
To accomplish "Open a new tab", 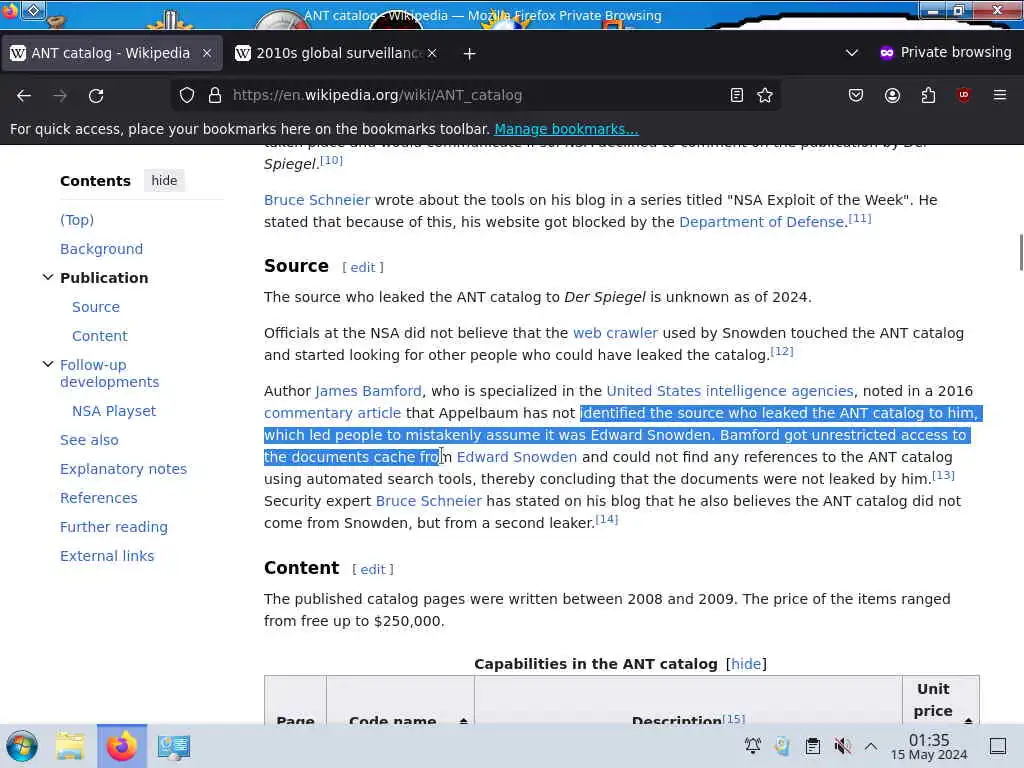I will point(469,54).
